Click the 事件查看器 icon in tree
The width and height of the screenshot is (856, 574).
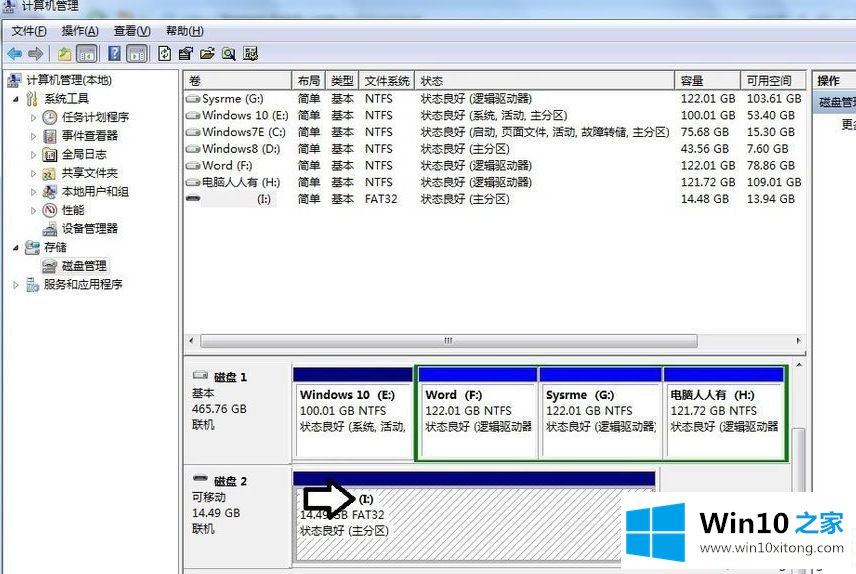(x=50, y=135)
